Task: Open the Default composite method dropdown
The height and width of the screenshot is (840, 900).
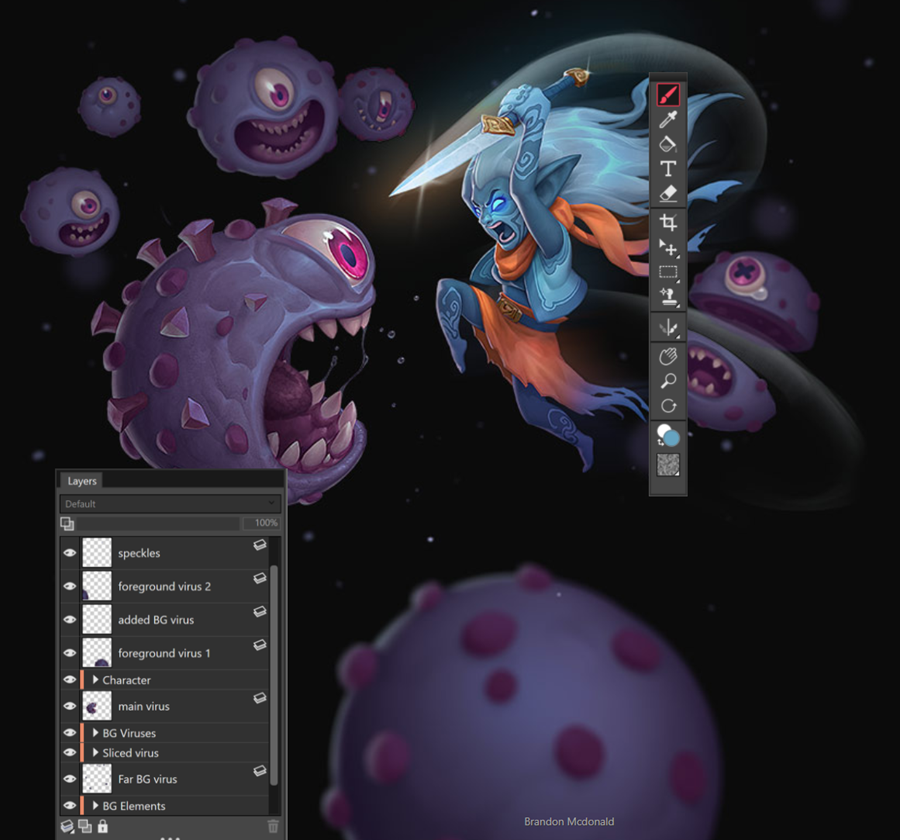Action: pyautogui.click(x=170, y=504)
